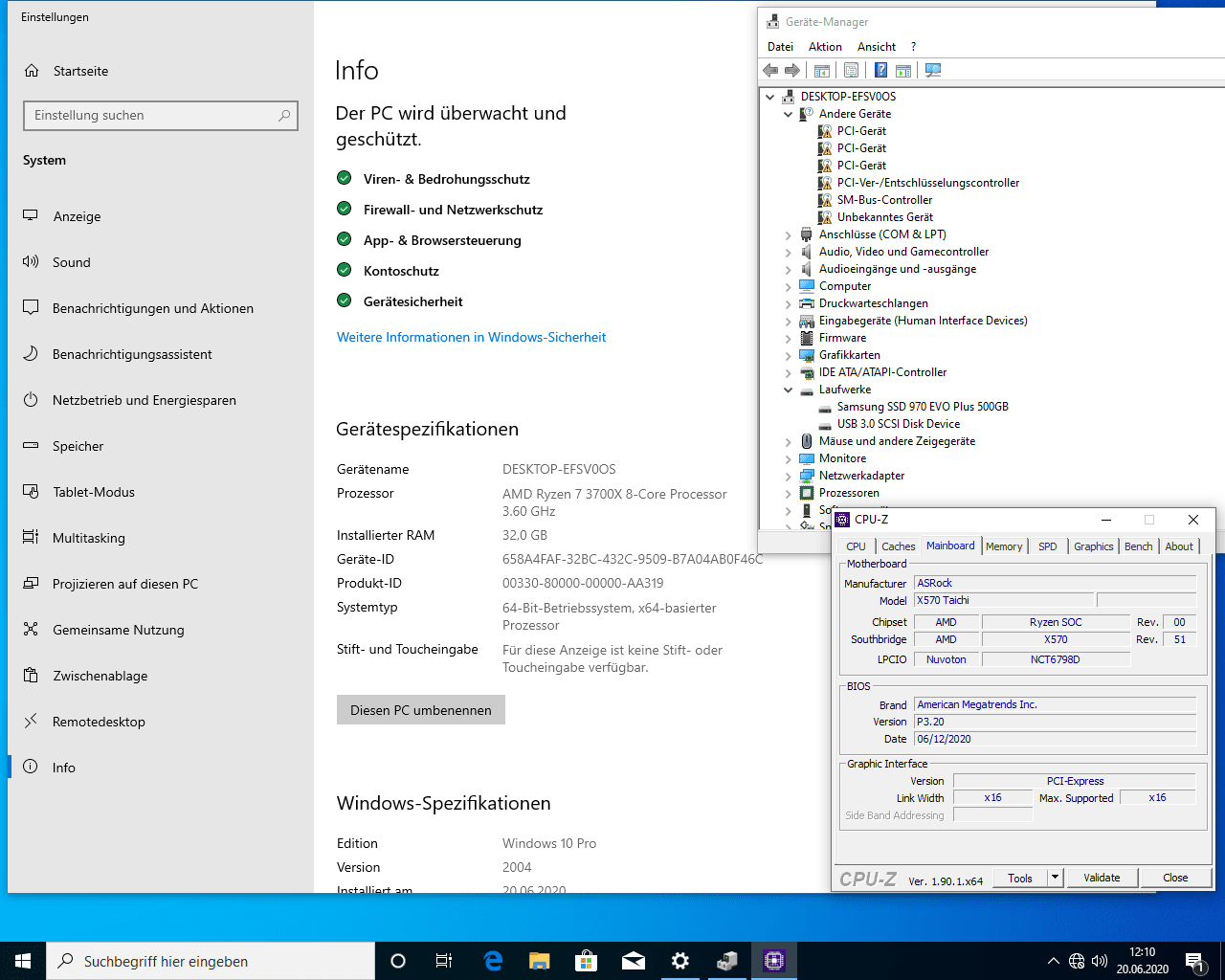Image resolution: width=1225 pixels, height=980 pixels.
Task: Click the Startseite home icon in Einstellungen
Action: (x=32, y=71)
